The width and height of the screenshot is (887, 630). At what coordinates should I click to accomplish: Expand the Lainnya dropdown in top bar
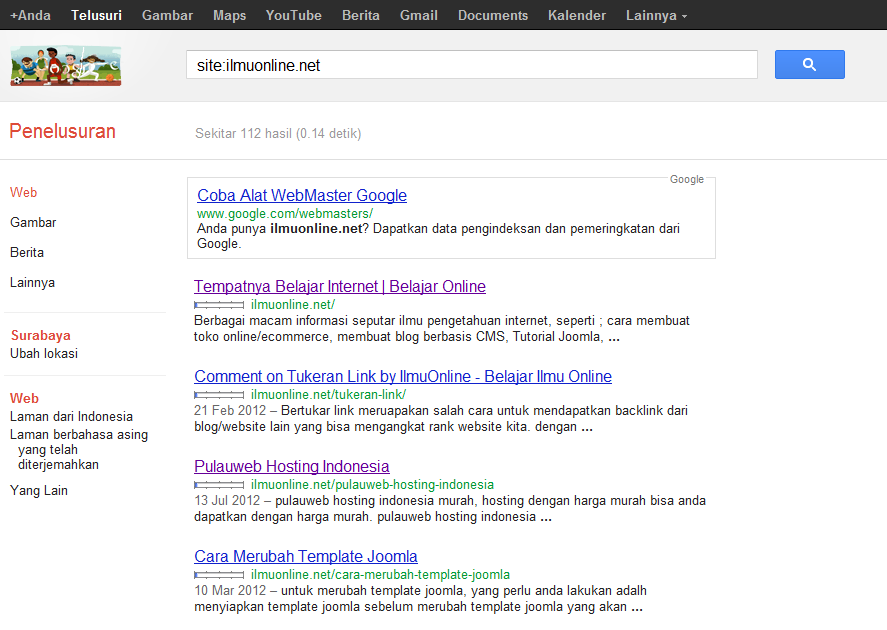(656, 15)
